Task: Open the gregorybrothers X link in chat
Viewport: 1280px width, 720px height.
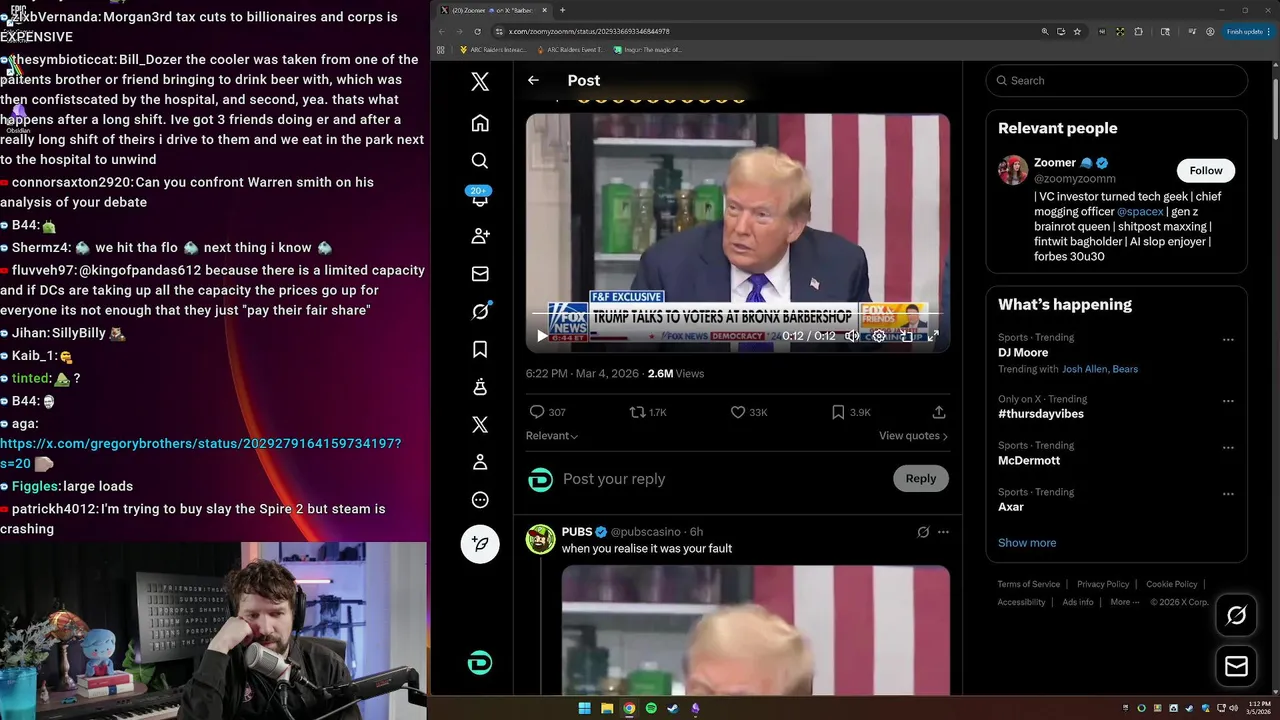Action: 200,453
